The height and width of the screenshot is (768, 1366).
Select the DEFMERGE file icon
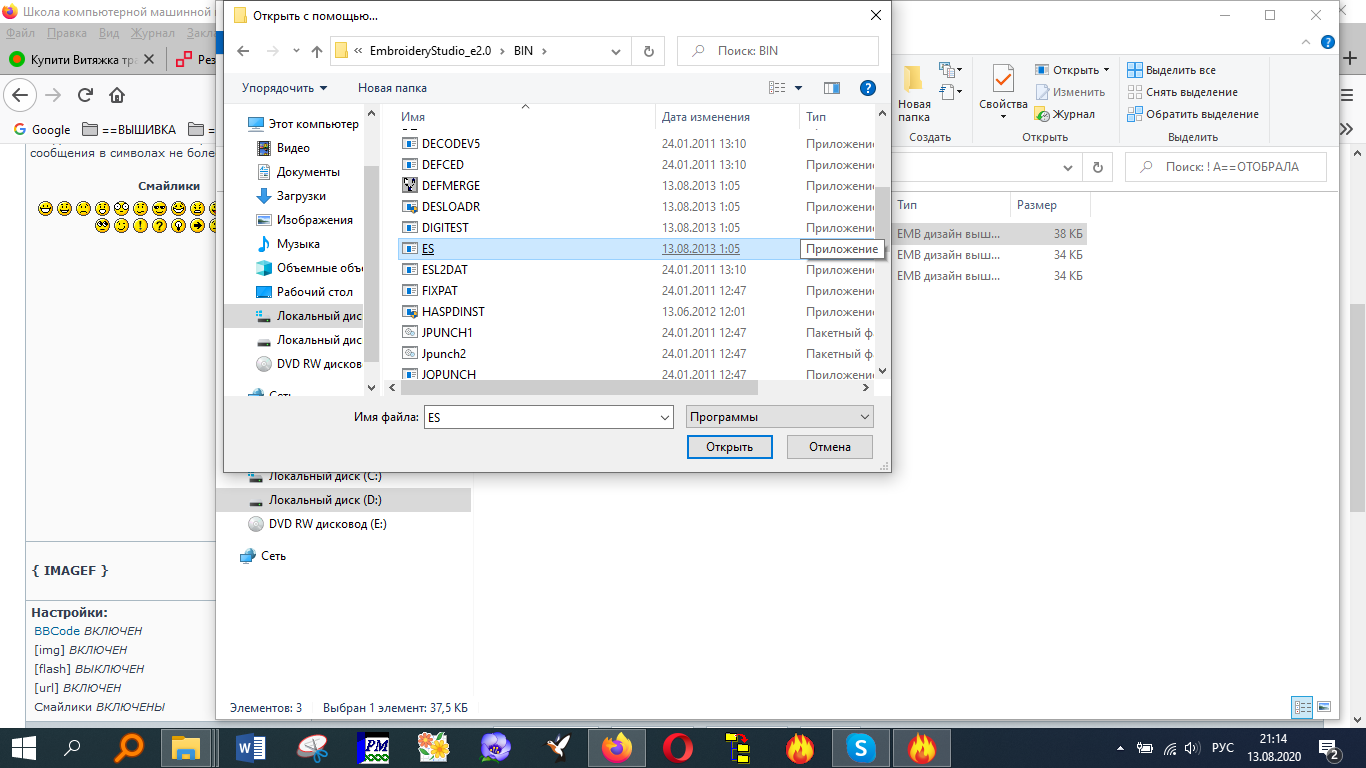coord(410,185)
